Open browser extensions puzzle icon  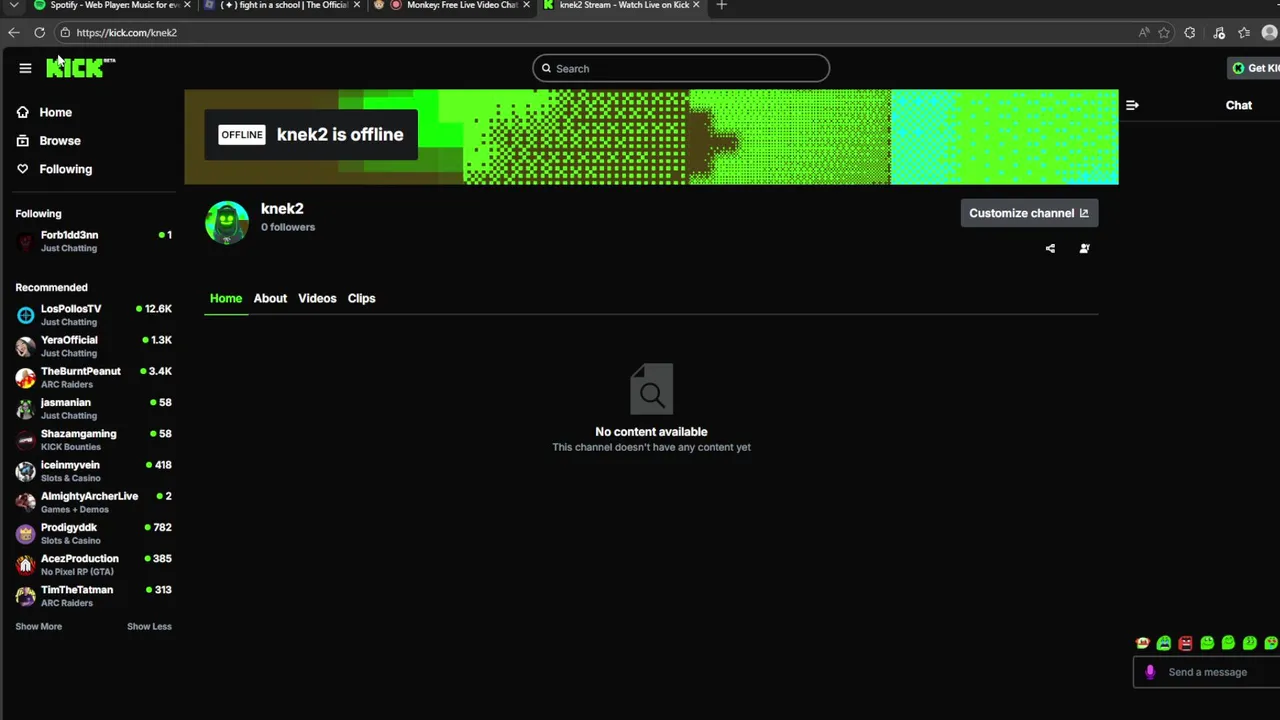point(1190,33)
